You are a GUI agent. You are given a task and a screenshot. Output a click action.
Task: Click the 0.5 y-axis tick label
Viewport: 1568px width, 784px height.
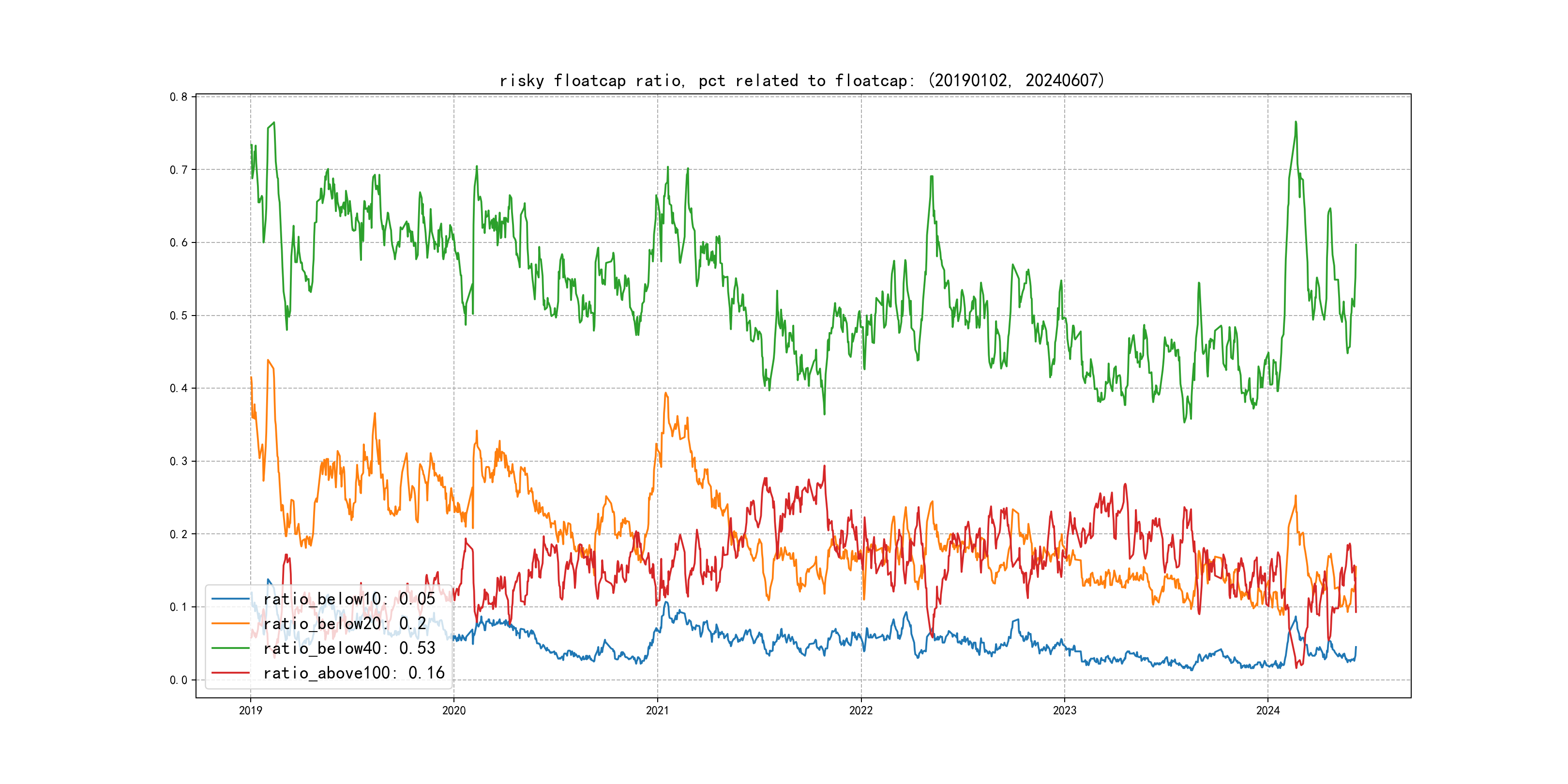179,316
